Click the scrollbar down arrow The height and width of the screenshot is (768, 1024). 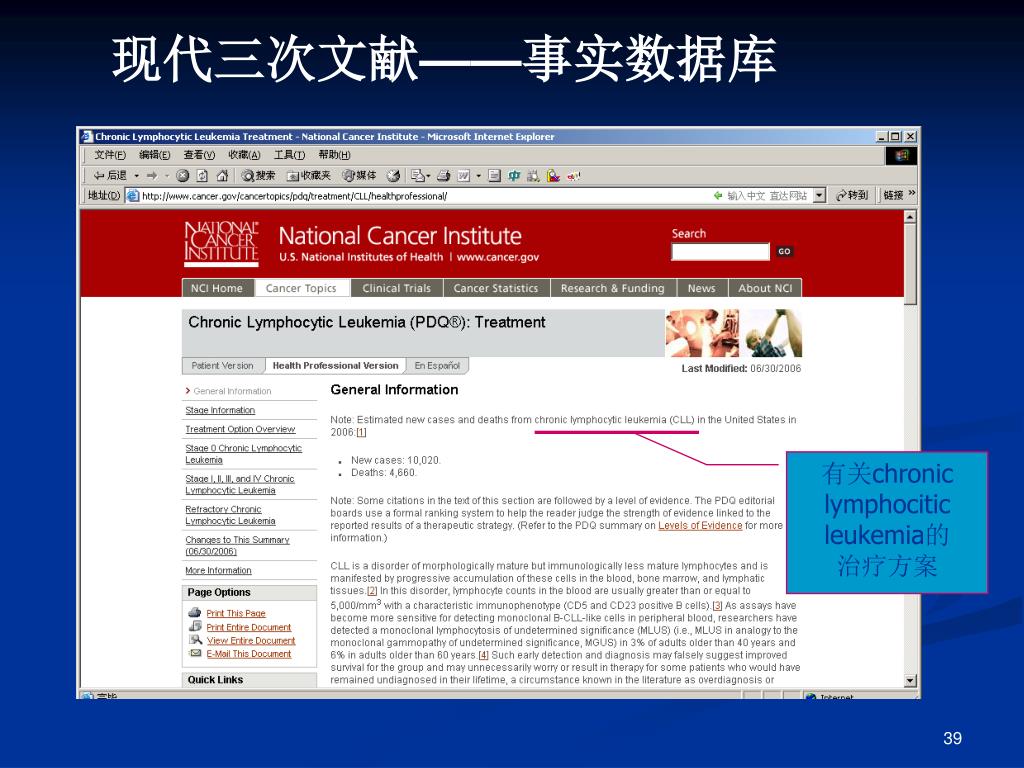(x=910, y=680)
